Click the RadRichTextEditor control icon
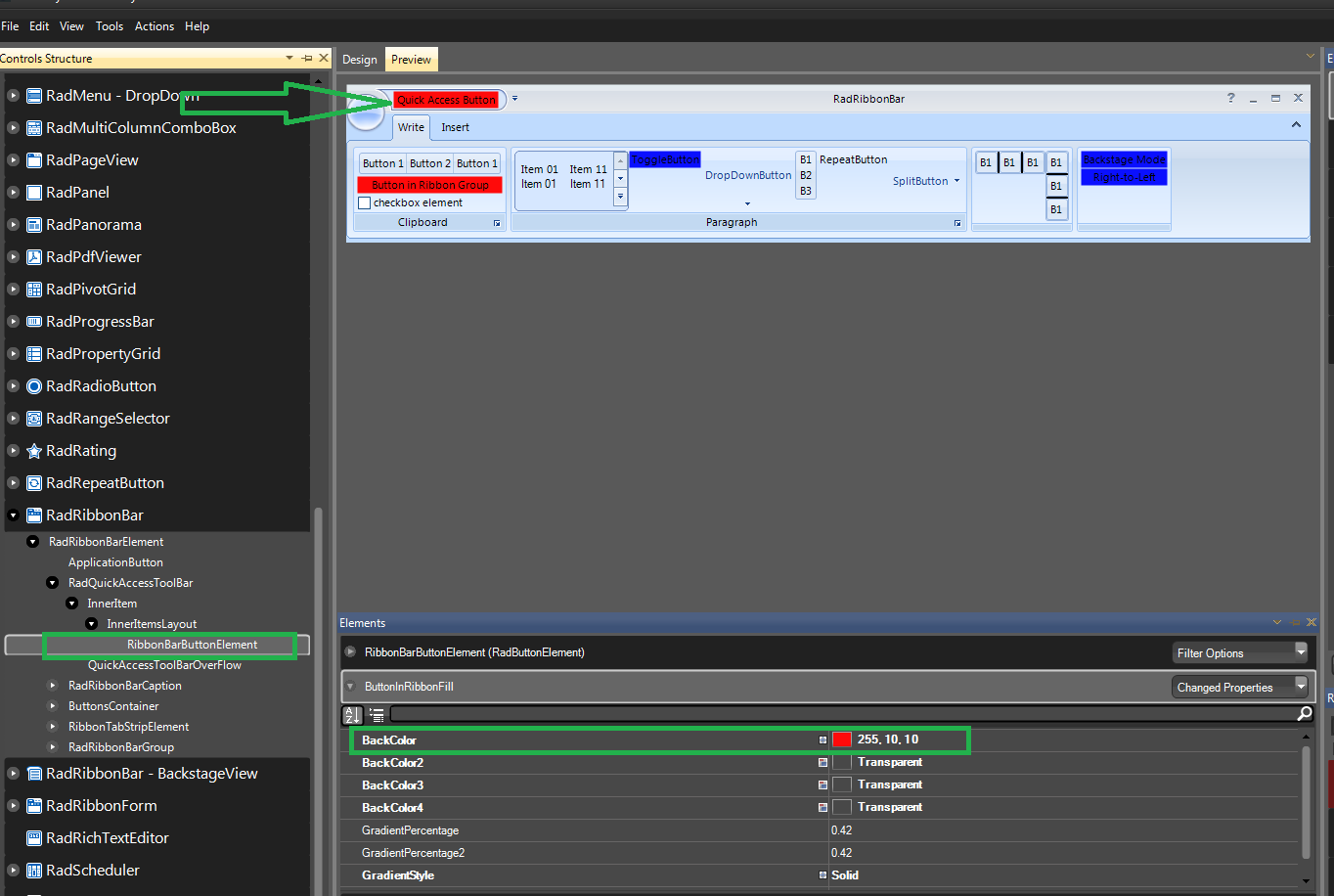1334x896 pixels. [x=34, y=838]
